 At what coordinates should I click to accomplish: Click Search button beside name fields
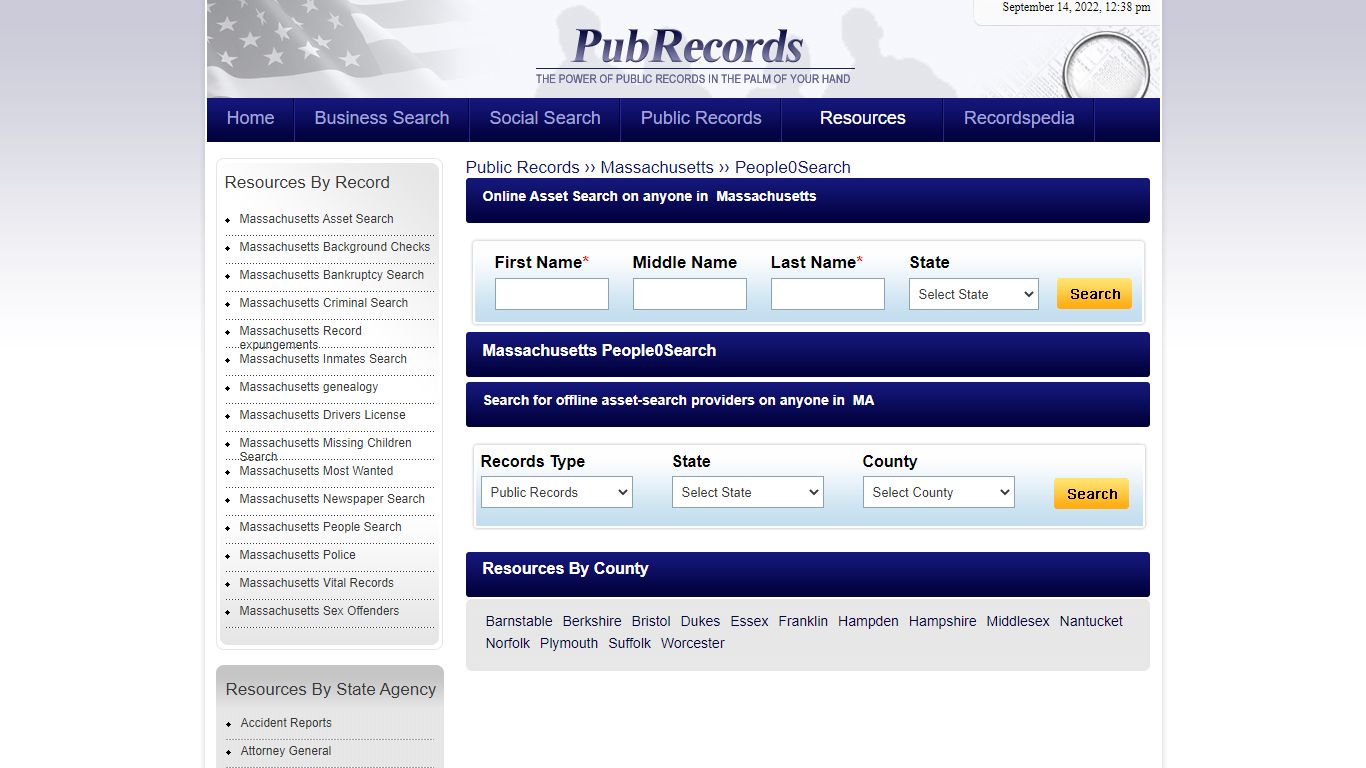click(x=1095, y=294)
